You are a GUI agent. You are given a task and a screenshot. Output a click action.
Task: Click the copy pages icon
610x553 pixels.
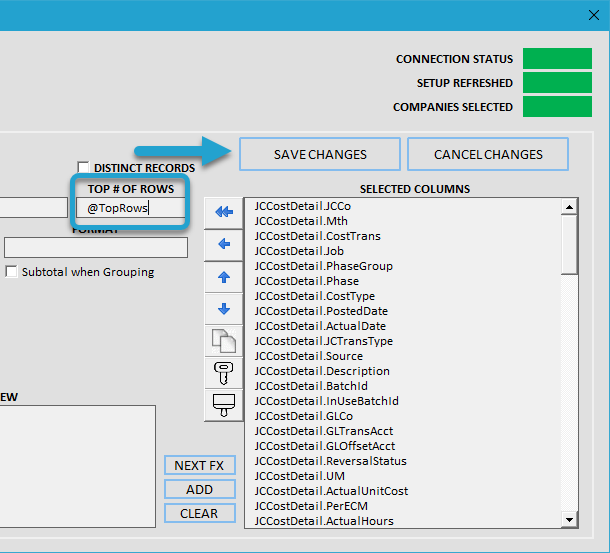pos(224,341)
